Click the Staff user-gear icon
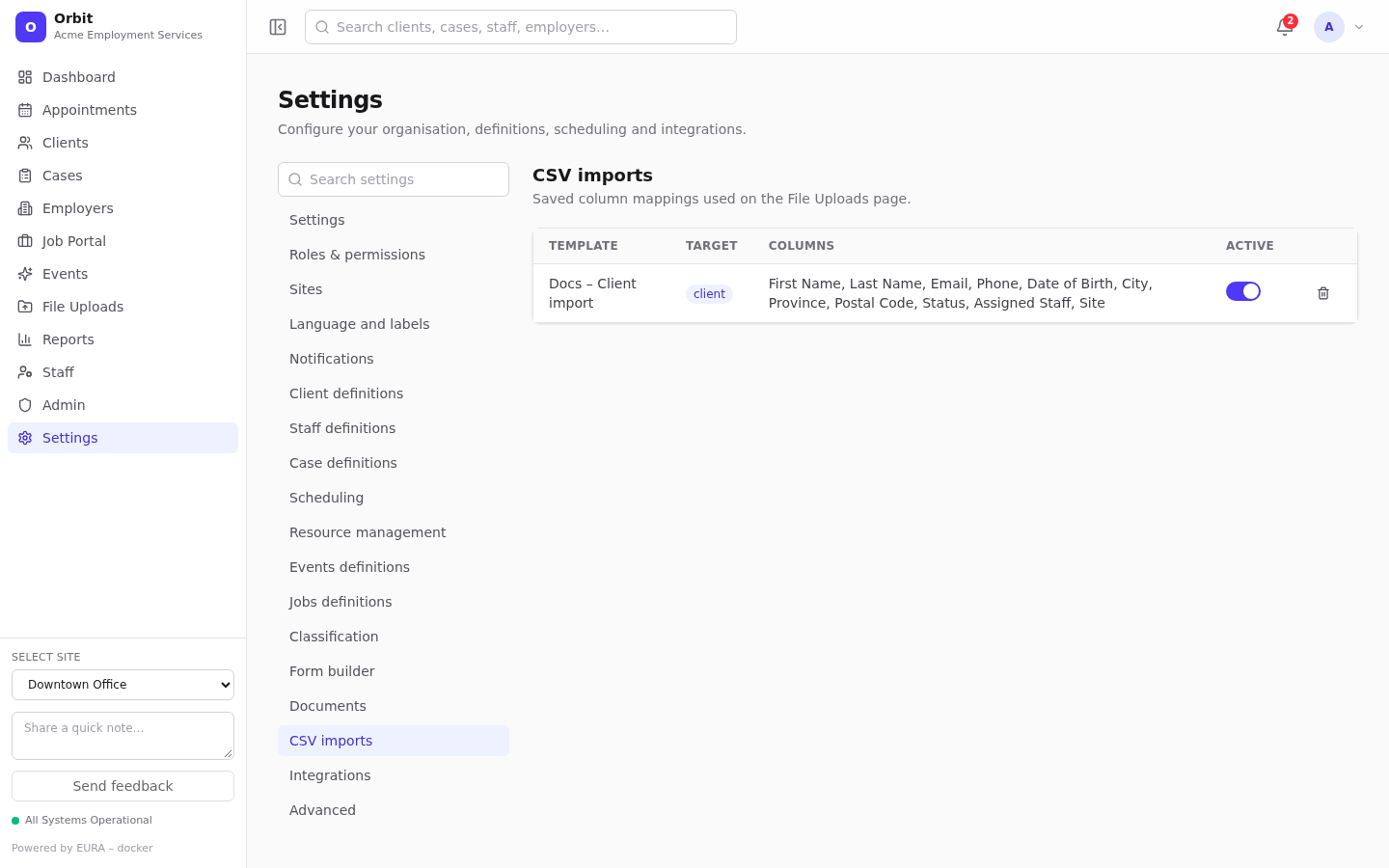This screenshot has height=868, width=1389. coord(25,372)
